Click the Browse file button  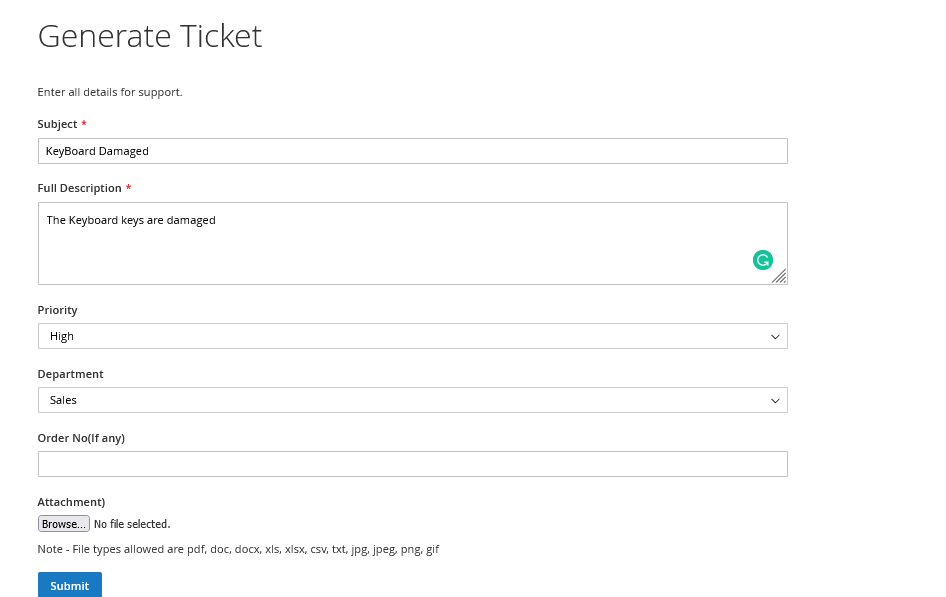[x=64, y=523]
